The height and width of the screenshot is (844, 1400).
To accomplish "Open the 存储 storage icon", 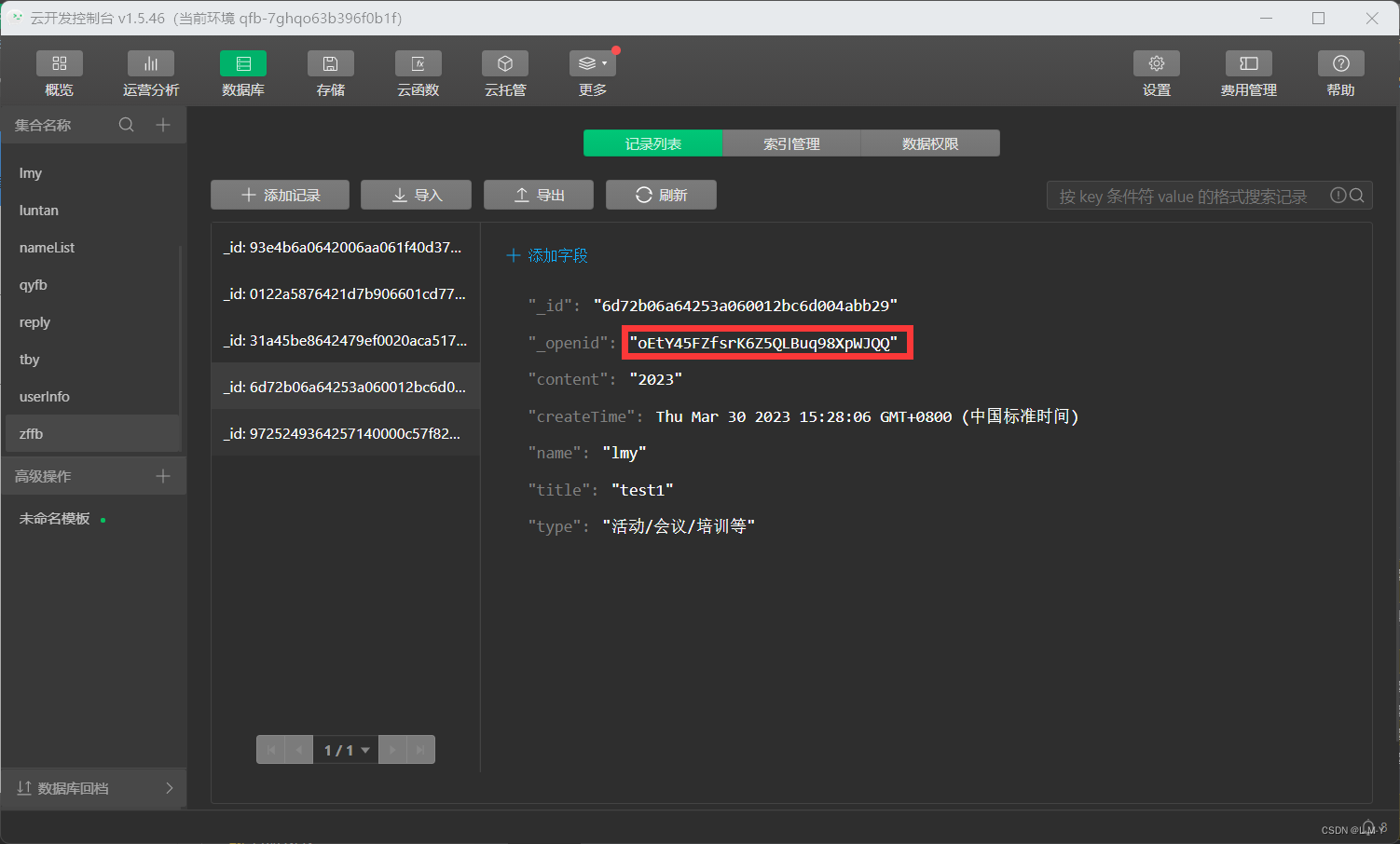I will click(331, 63).
